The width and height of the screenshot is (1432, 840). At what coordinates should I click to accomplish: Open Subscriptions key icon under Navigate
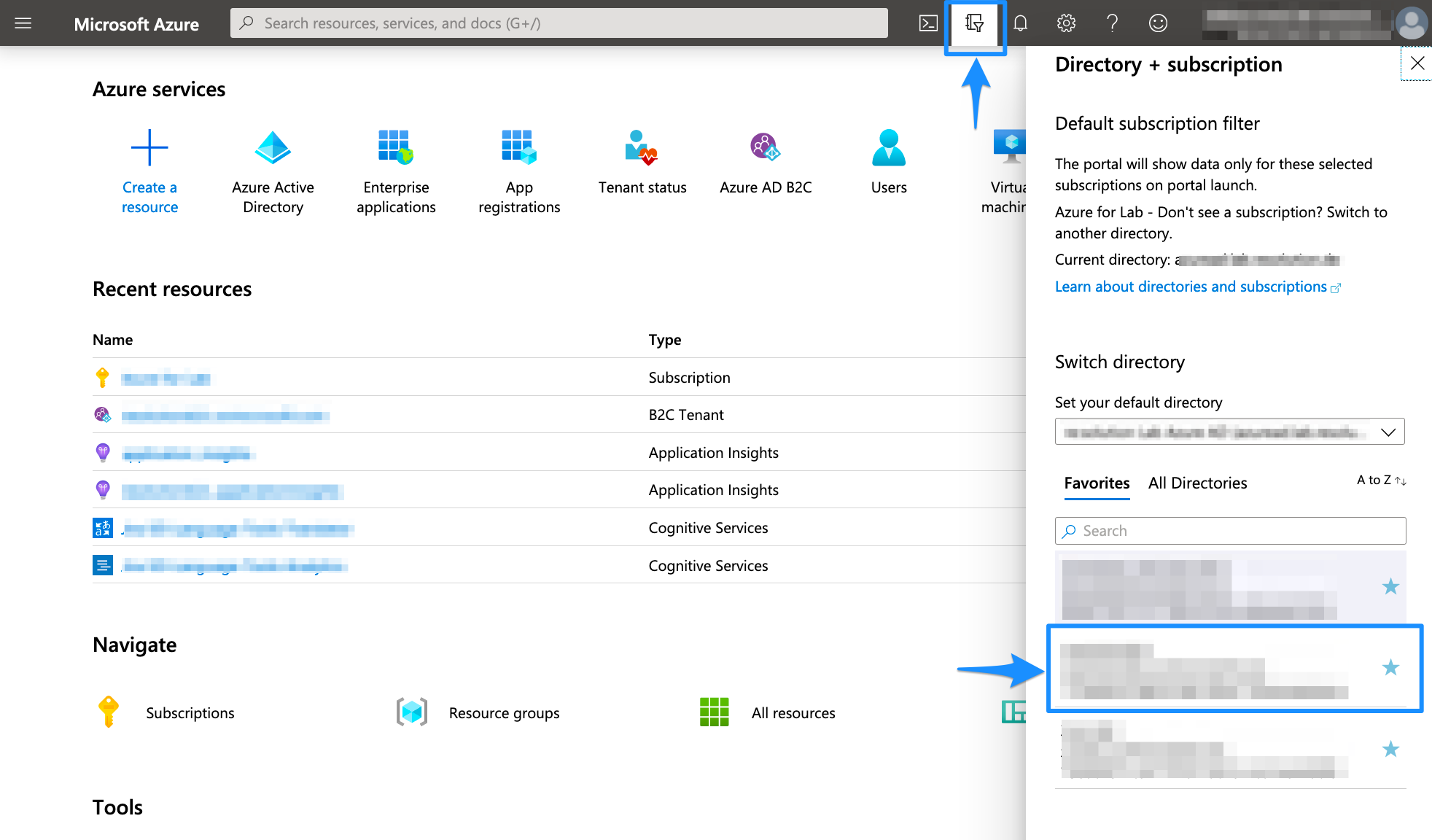tap(109, 712)
